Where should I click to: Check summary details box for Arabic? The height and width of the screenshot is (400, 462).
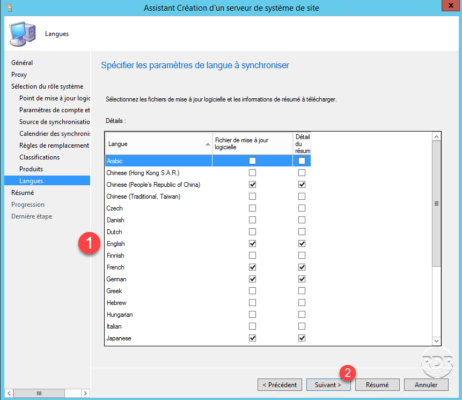click(x=302, y=161)
